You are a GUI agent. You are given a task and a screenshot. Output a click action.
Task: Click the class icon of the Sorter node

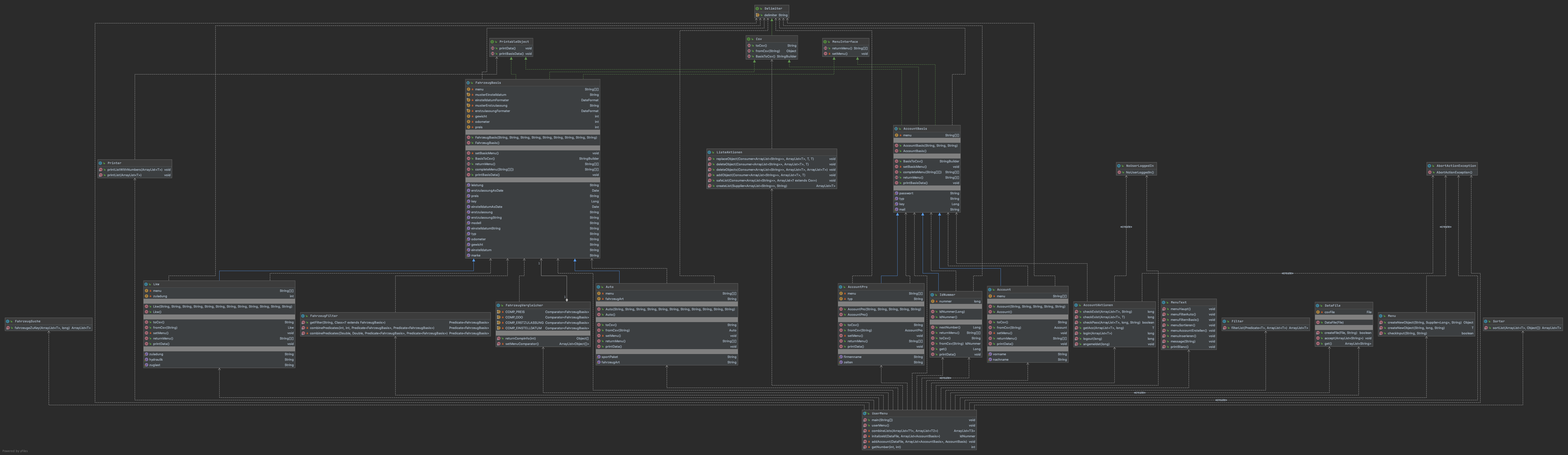[1486, 321]
